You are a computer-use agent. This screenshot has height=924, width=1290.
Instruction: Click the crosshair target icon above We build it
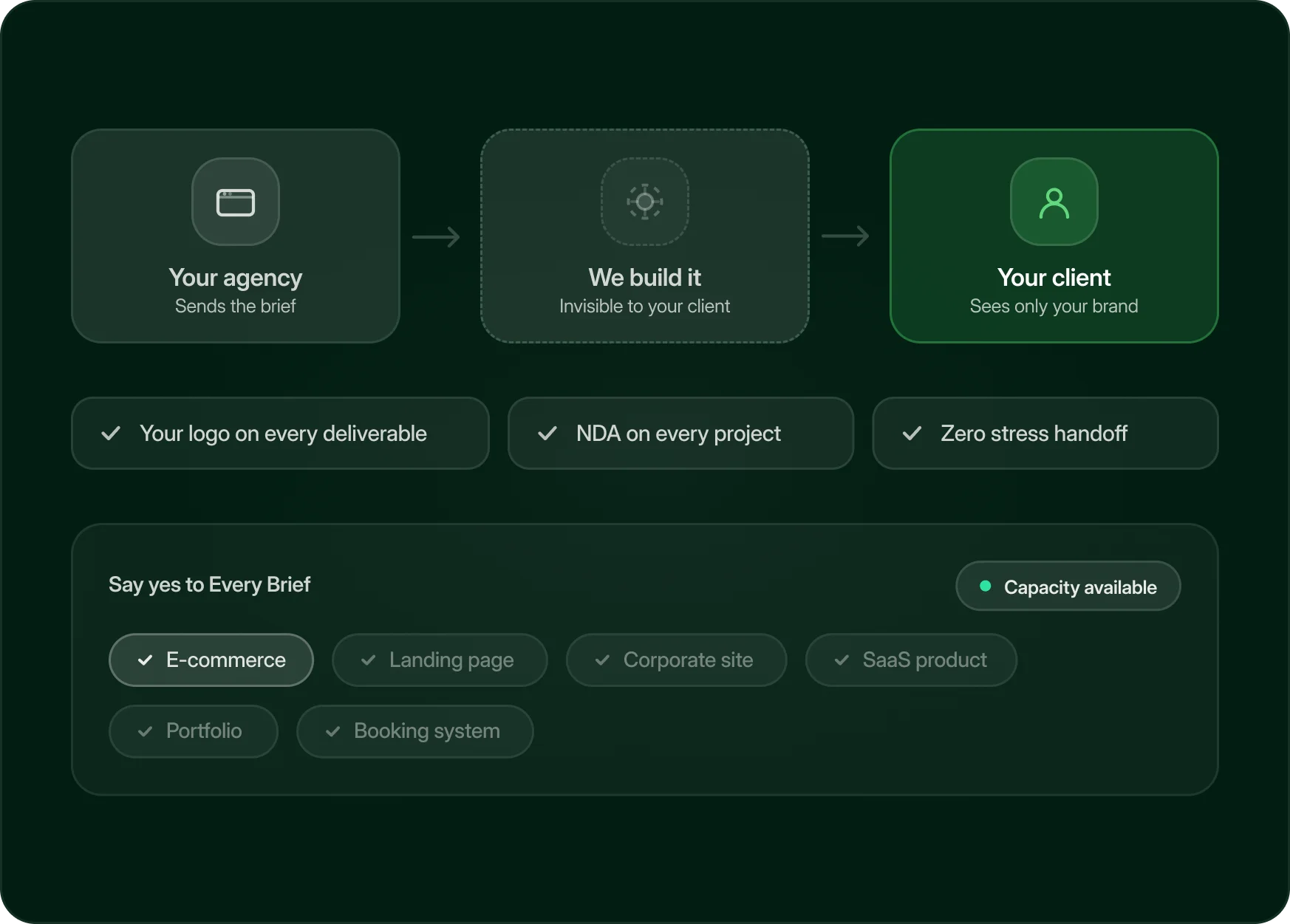click(645, 202)
